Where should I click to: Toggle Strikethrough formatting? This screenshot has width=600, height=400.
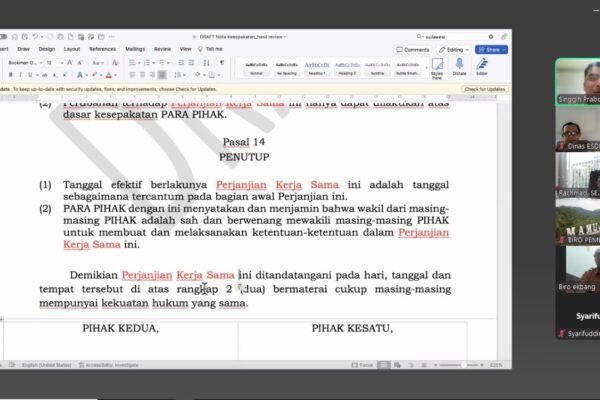coord(45,75)
